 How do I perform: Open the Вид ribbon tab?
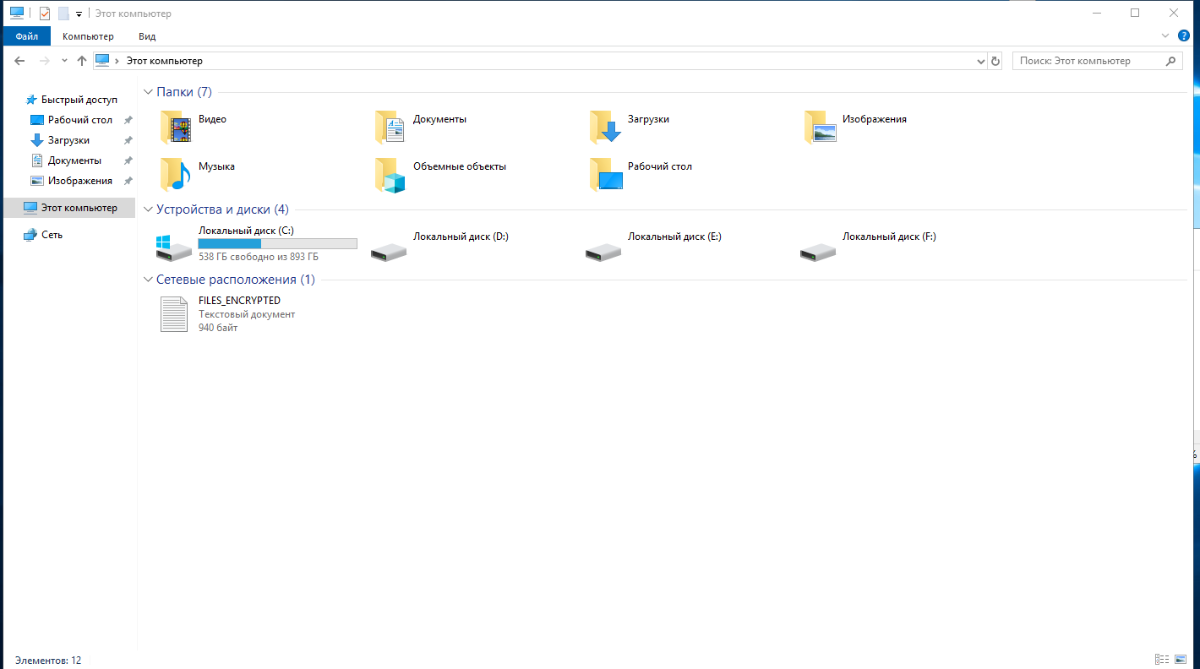(147, 36)
